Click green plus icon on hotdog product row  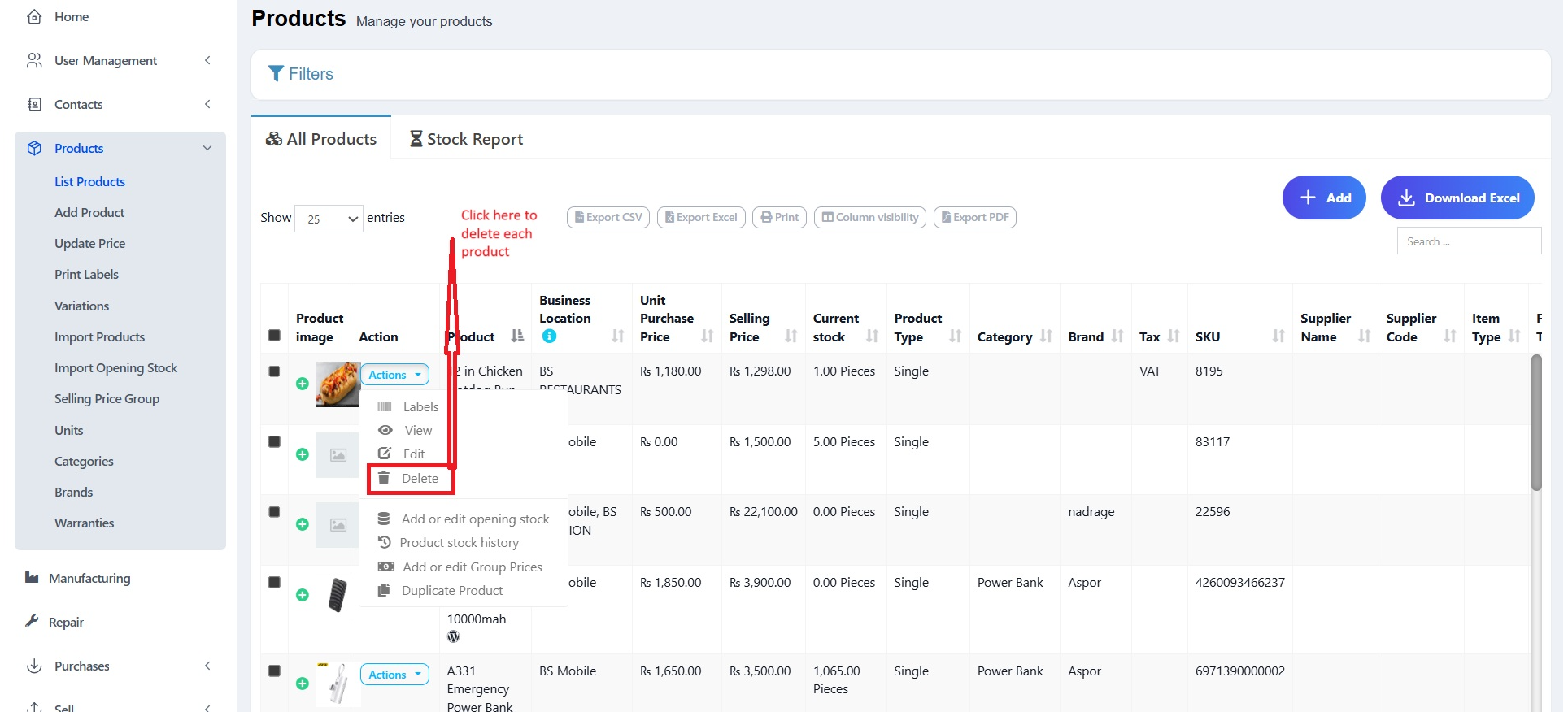(303, 384)
